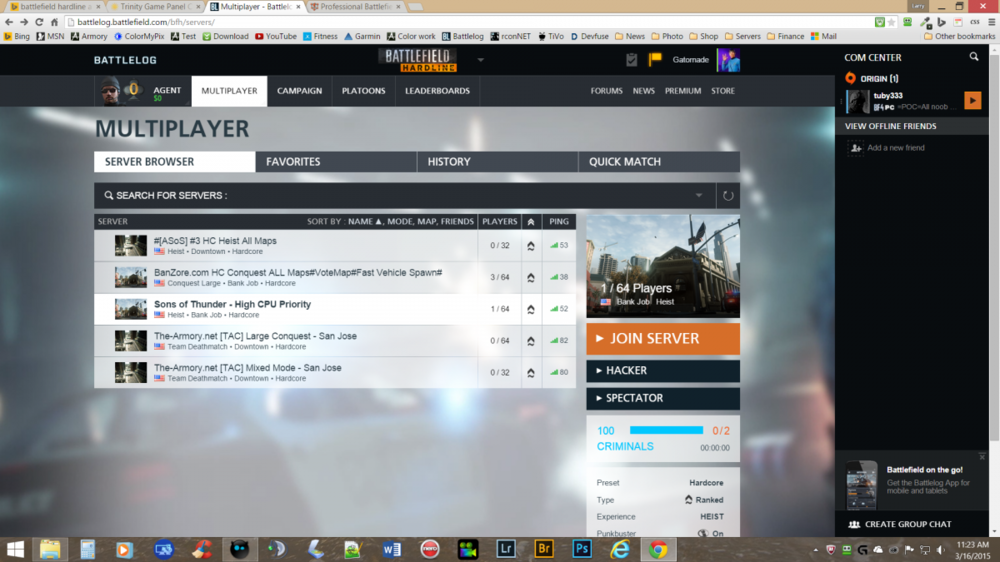Click the orange play button beside tuby333

[x=972, y=100]
